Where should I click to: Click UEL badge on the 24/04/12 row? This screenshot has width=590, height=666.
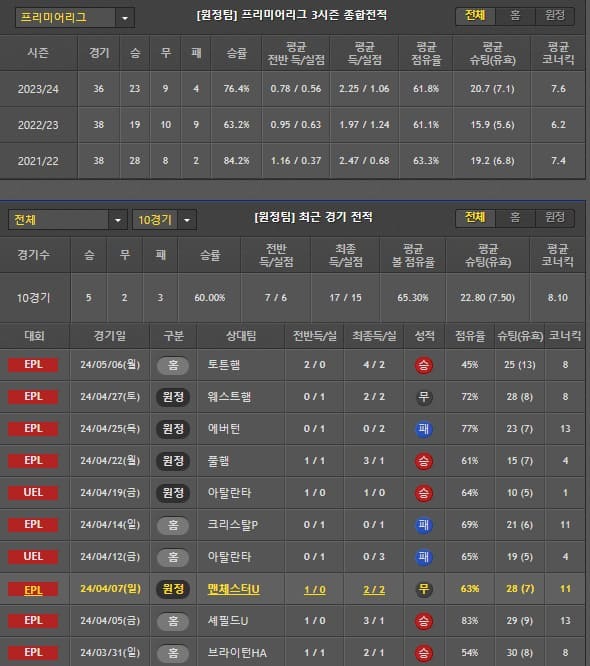click(33, 557)
